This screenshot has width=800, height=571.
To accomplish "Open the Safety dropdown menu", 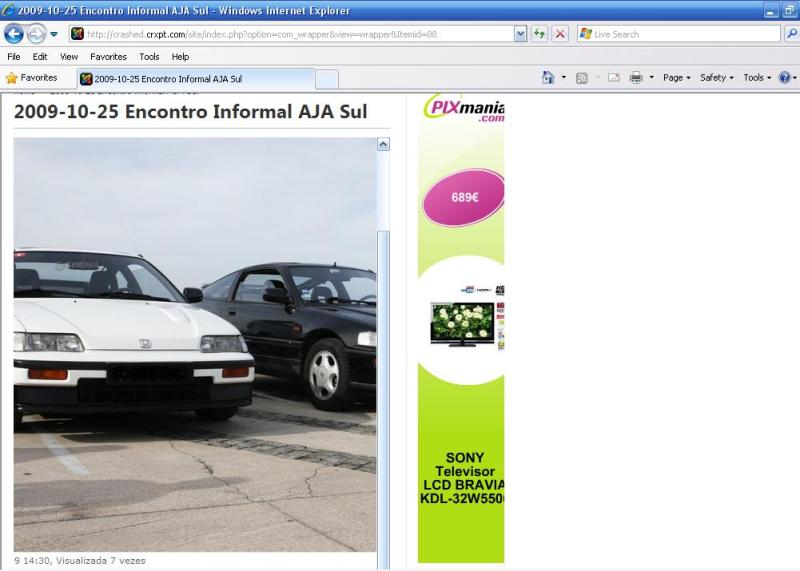I will click(x=716, y=78).
